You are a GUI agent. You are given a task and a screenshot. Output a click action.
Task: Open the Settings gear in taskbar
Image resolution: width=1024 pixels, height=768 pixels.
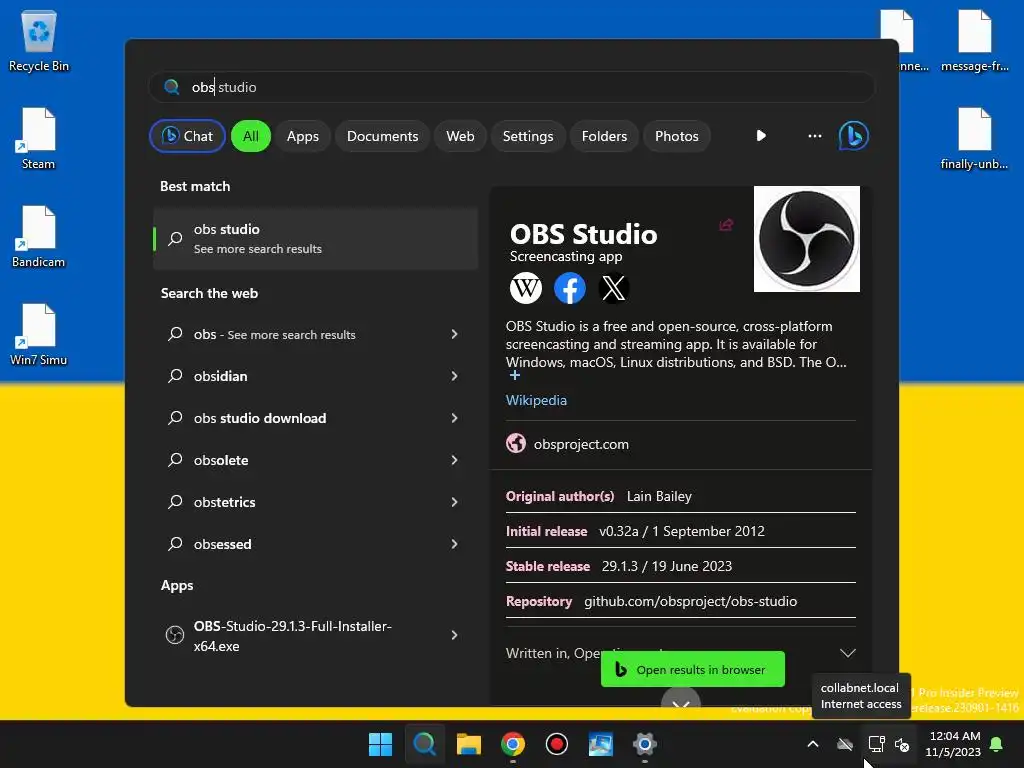point(645,744)
